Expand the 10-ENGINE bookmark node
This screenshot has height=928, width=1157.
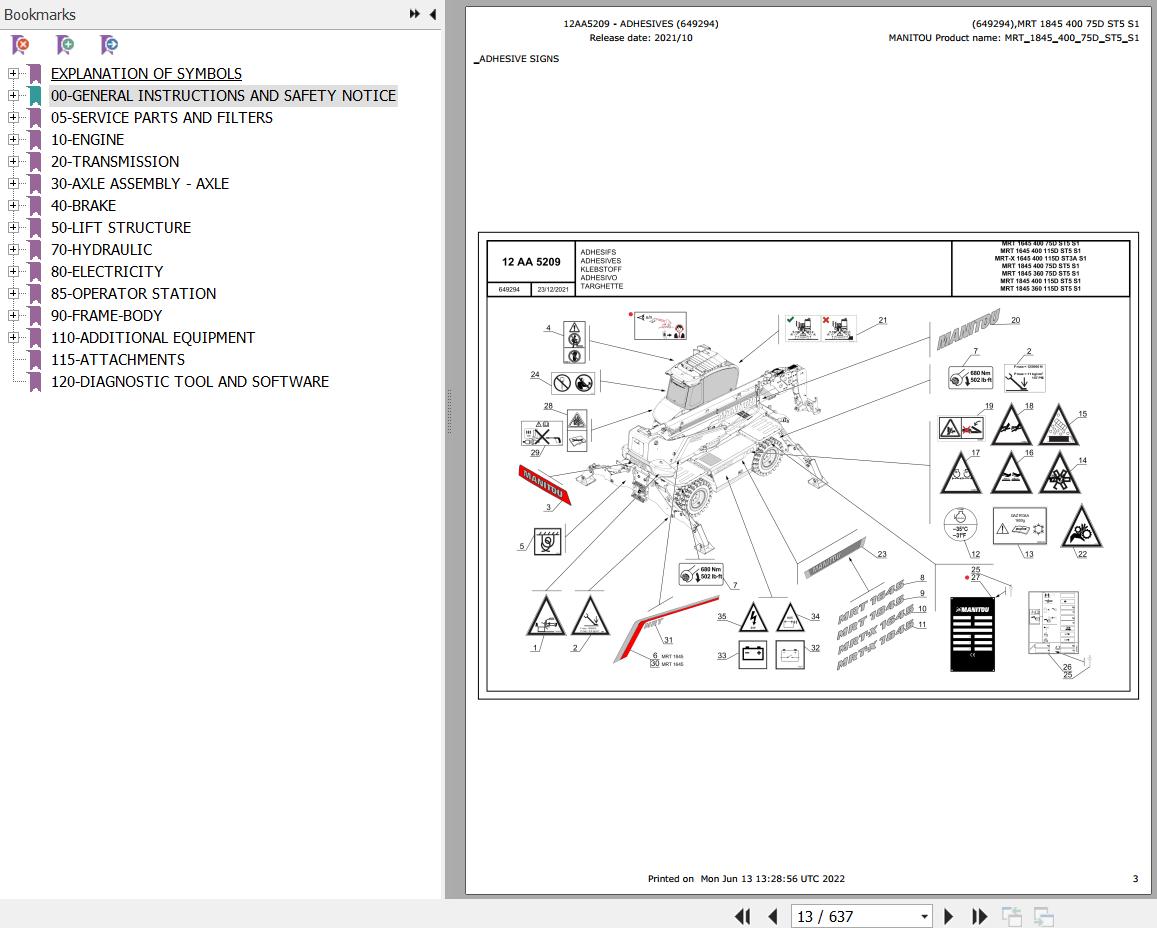(13, 139)
